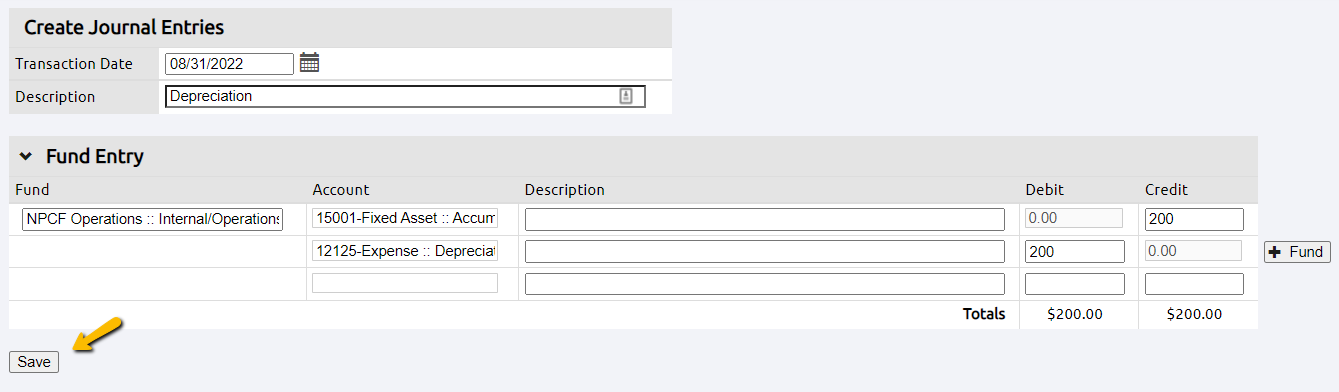Open the NPCF Operations fund field
Screen dimensions: 1339x392
click(153, 219)
